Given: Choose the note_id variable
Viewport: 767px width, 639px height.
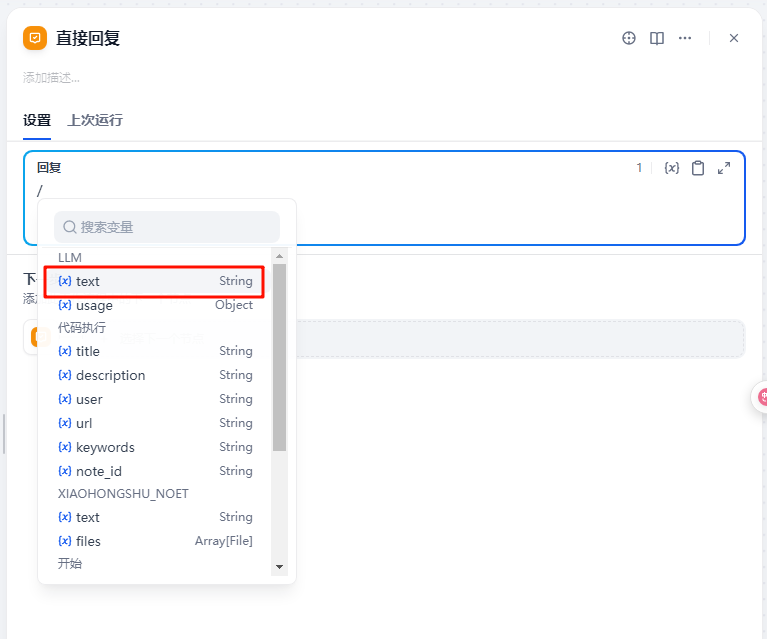Looking at the screenshot, I should (x=155, y=471).
